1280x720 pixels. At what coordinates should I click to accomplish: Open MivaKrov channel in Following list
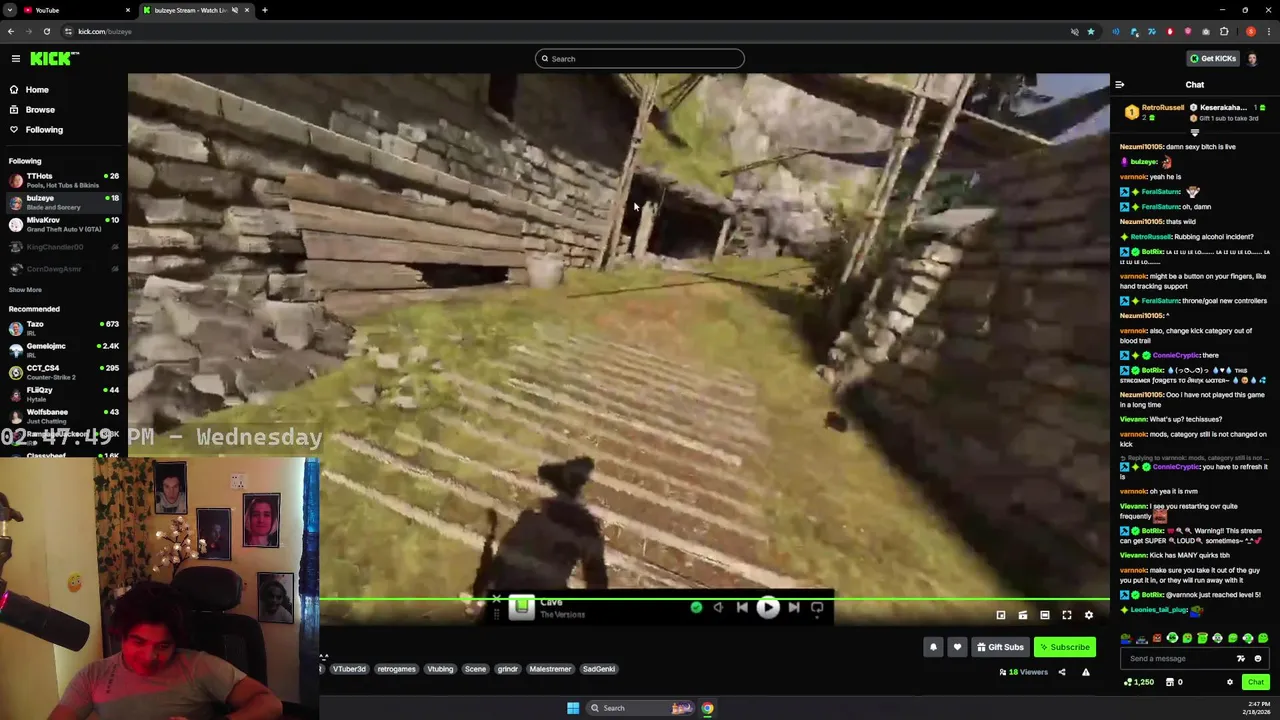click(64, 224)
